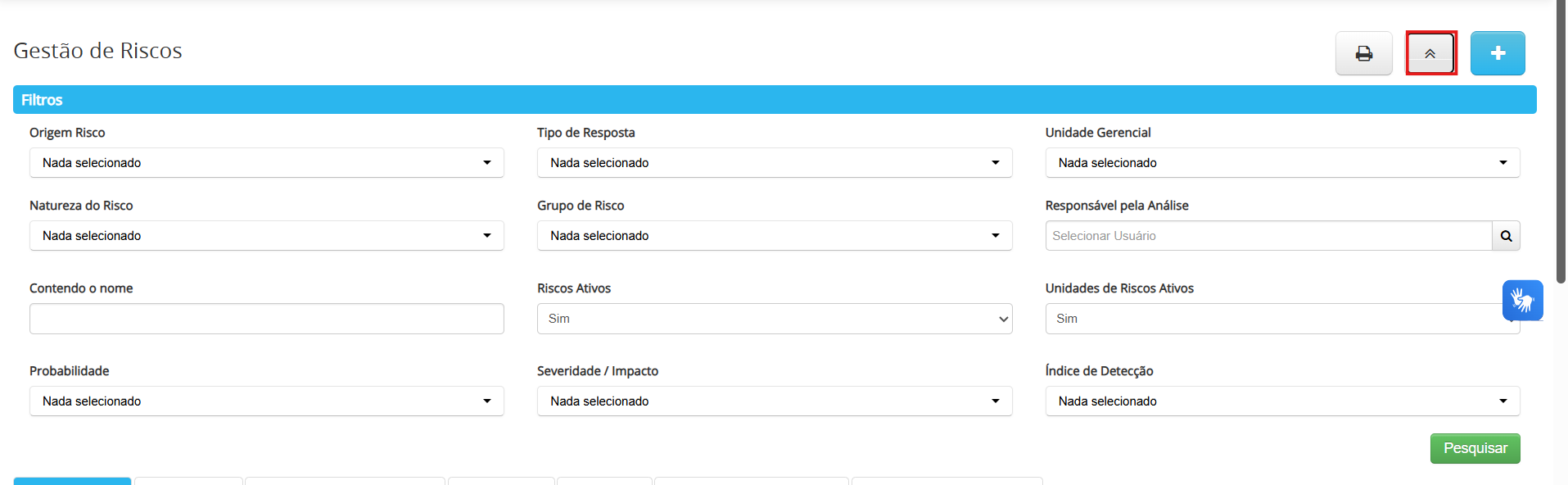The width and height of the screenshot is (1568, 485).
Task: Expand the Probabilidade dropdown
Action: click(266, 401)
